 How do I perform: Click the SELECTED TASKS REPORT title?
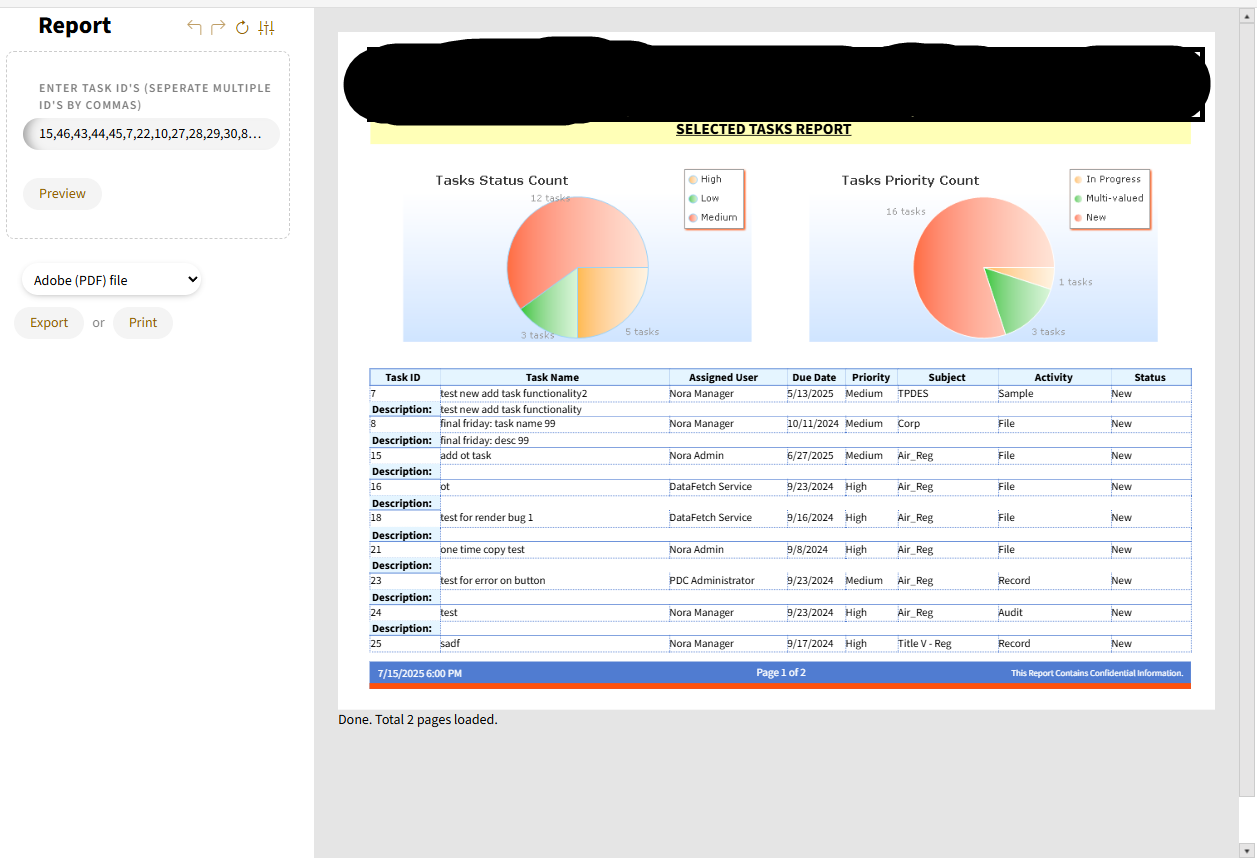(x=763, y=129)
